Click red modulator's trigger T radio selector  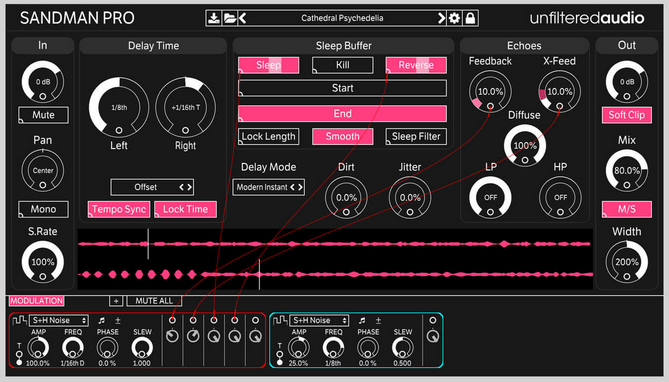coord(19,359)
